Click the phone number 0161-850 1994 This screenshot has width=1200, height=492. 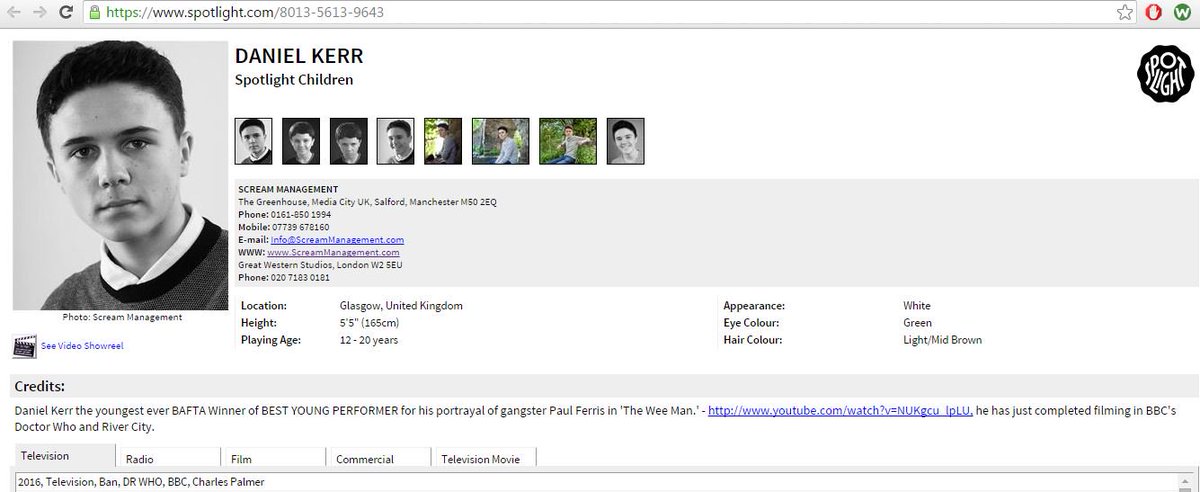tap(300, 215)
